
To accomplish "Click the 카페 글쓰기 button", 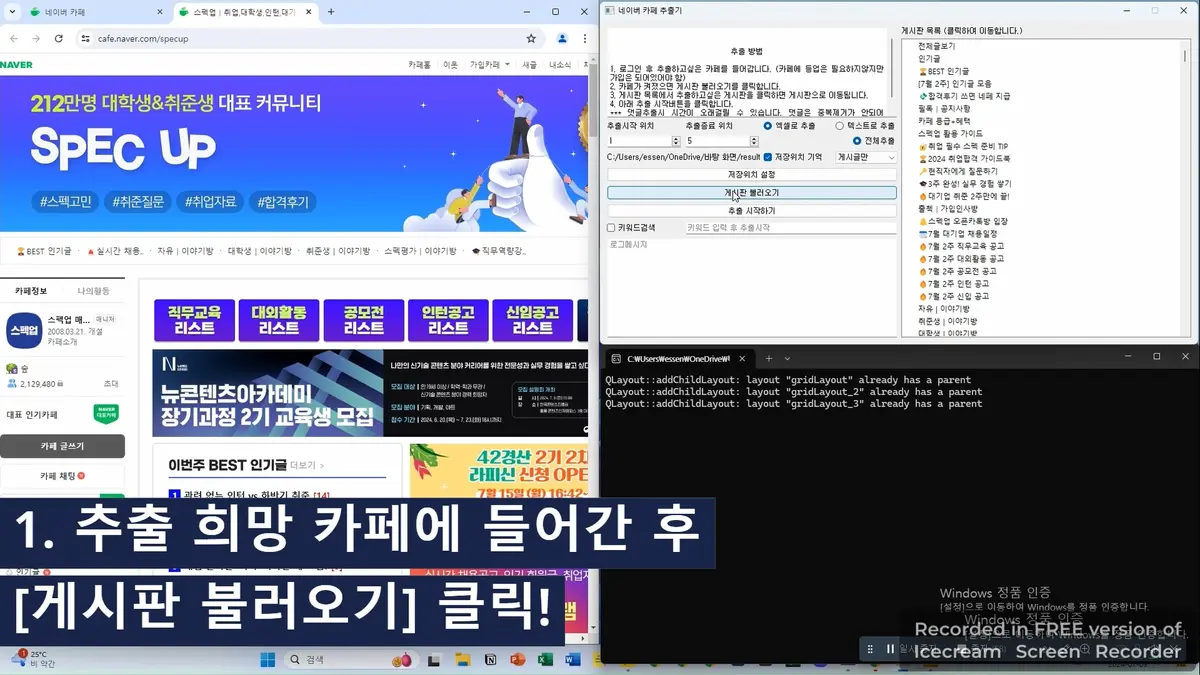I will [x=62, y=446].
